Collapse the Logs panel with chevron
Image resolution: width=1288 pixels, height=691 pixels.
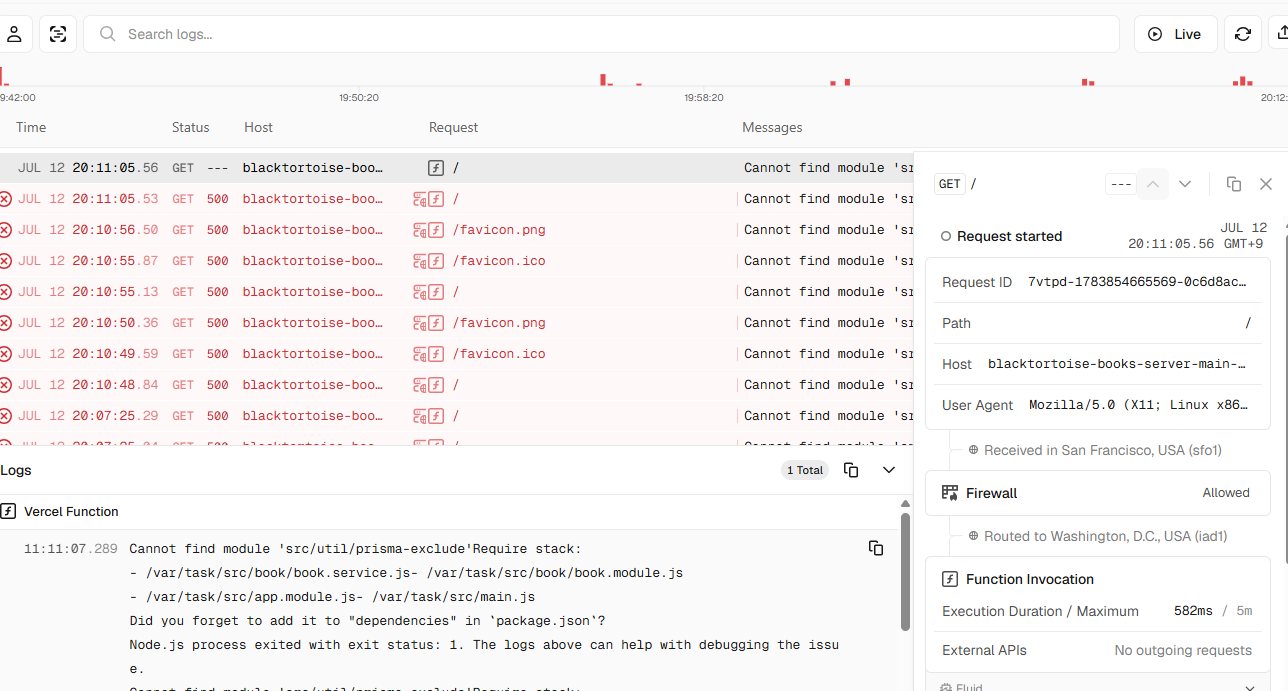tap(889, 470)
